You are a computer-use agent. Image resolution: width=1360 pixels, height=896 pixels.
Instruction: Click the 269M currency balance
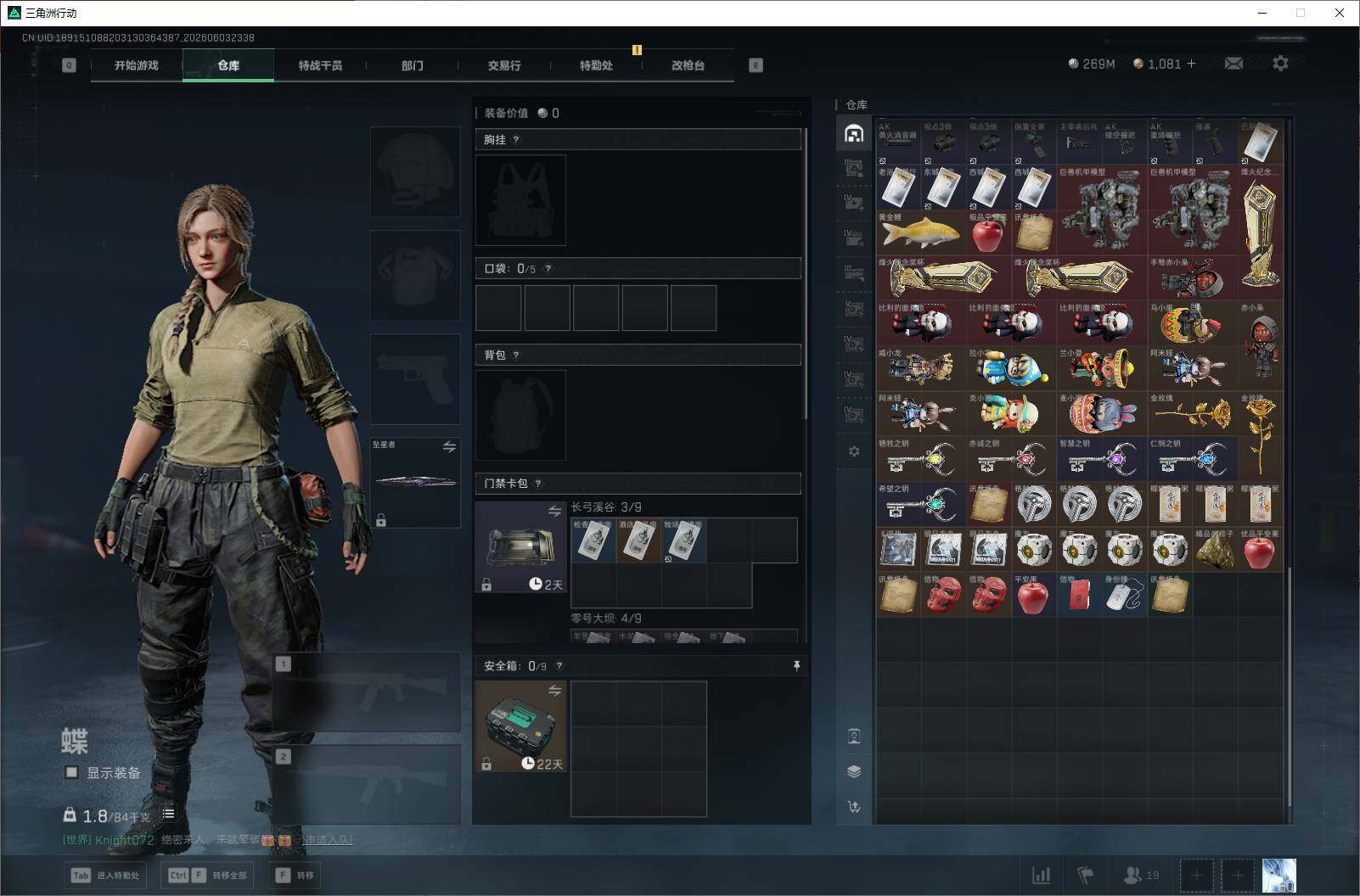1091,64
